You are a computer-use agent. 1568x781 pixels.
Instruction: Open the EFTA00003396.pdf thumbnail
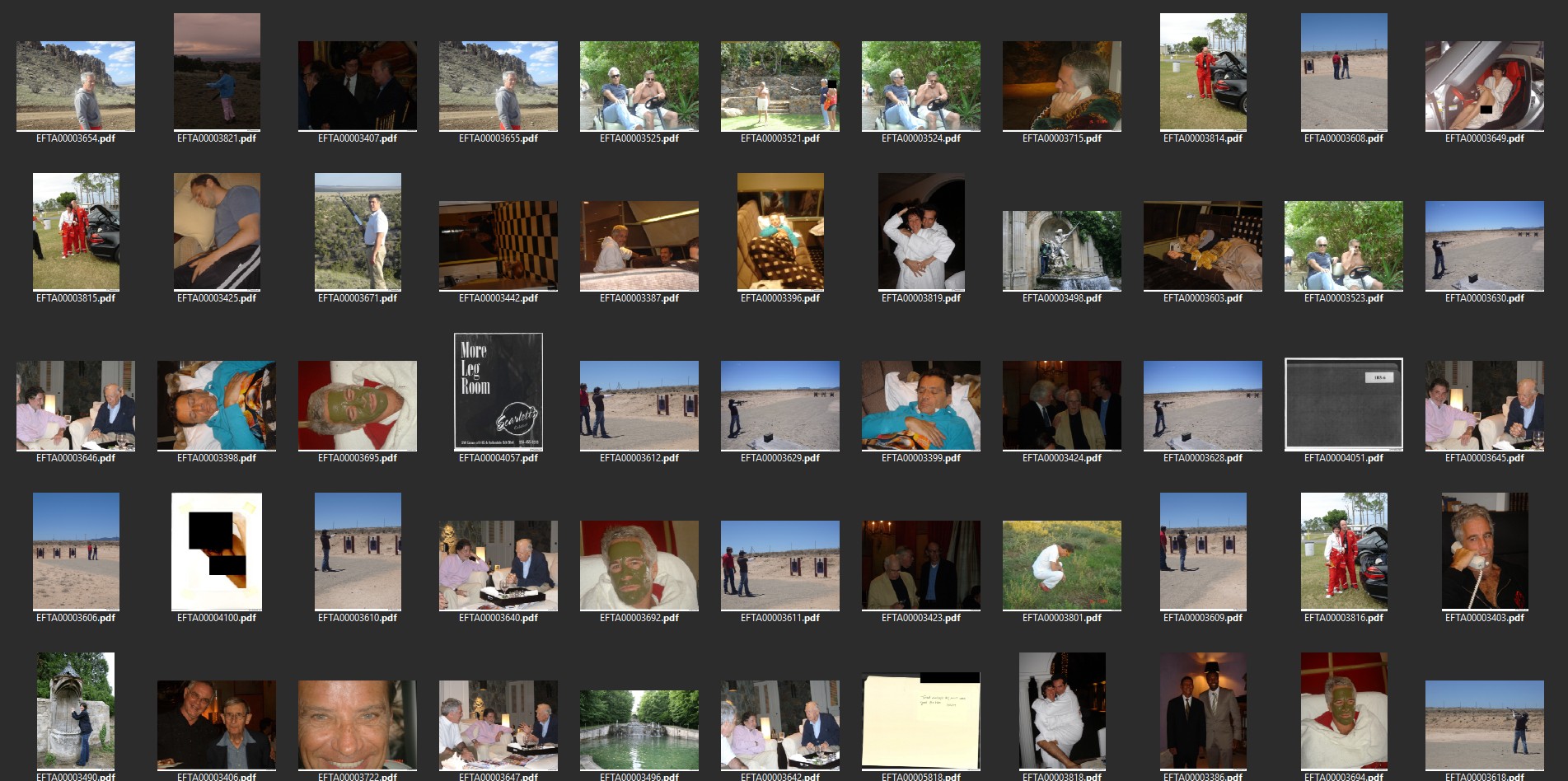(x=780, y=231)
